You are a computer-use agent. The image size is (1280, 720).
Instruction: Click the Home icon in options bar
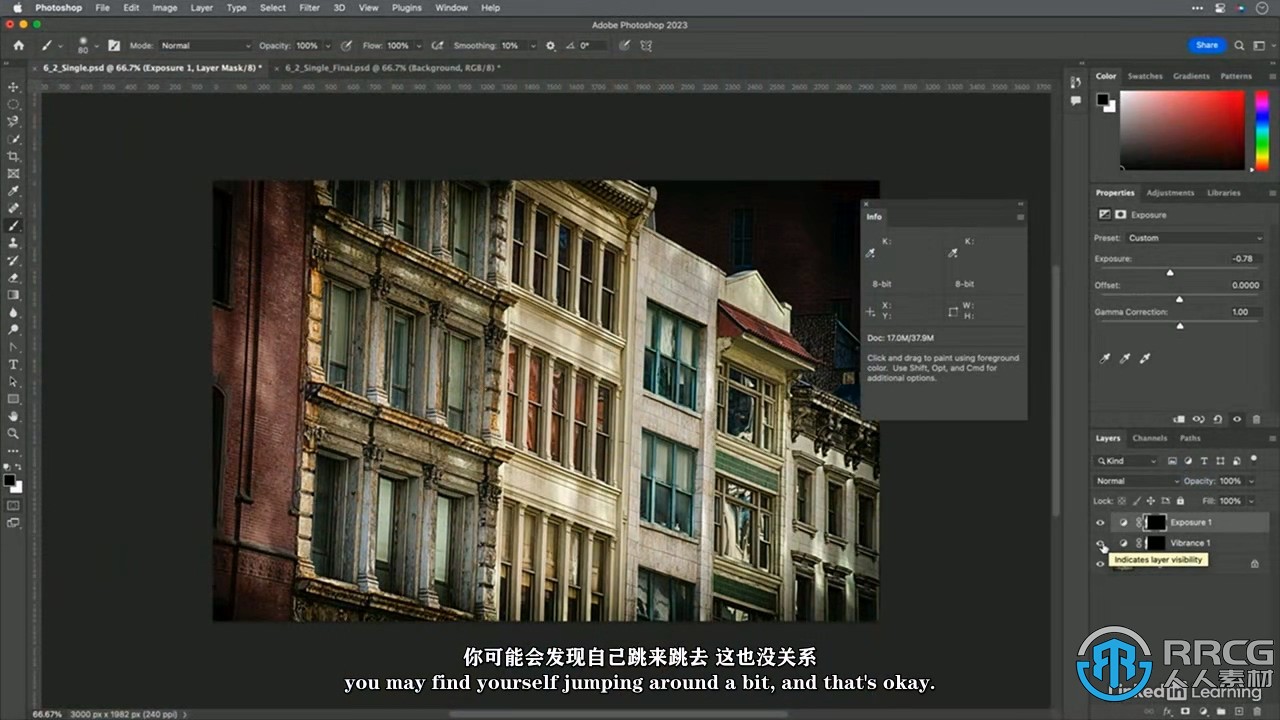pos(18,45)
